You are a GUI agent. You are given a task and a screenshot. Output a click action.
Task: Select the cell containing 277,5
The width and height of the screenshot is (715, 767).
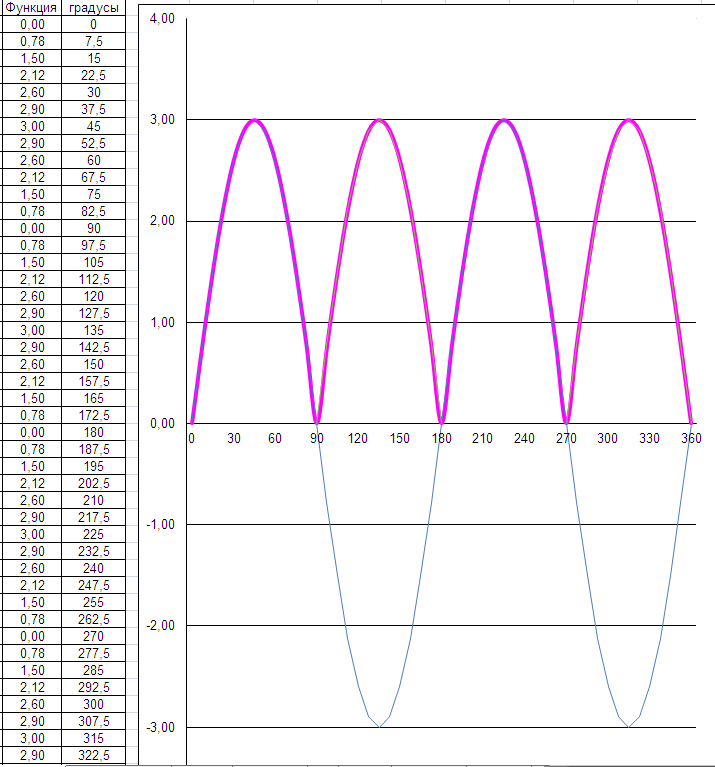93,654
